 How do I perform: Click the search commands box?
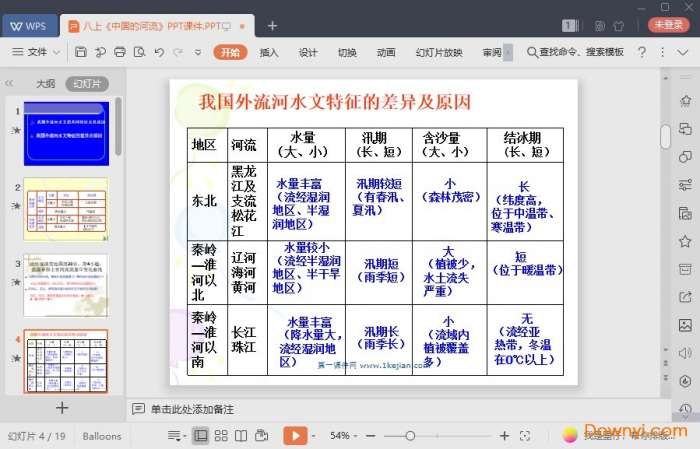[575, 52]
